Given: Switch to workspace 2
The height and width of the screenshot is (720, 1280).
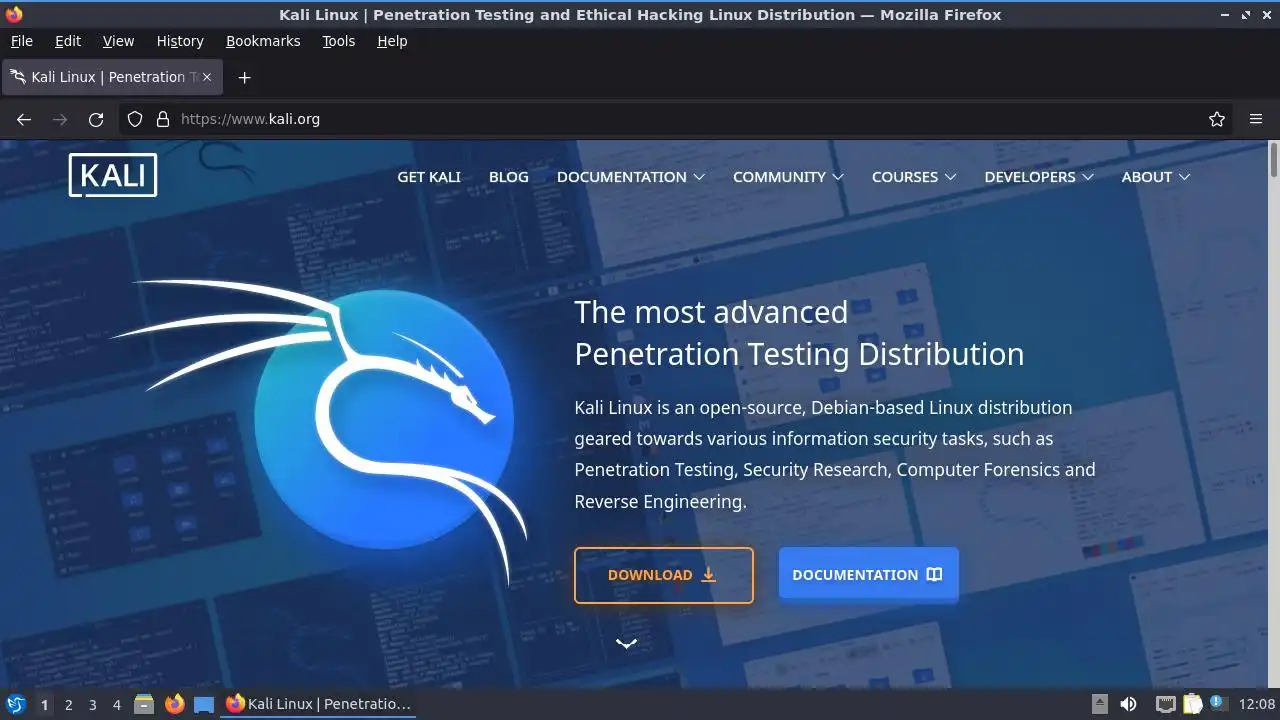Looking at the screenshot, I should coord(68,704).
